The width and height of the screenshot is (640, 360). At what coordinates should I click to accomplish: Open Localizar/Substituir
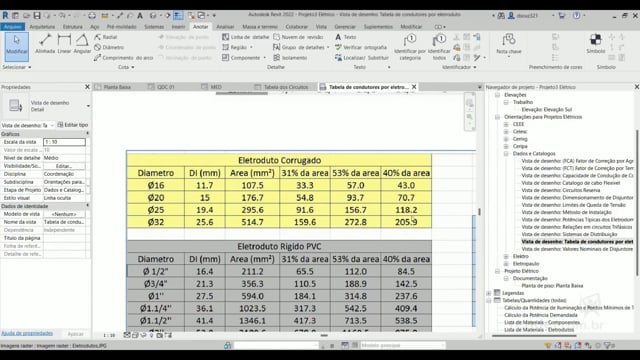click(x=362, y=58)
